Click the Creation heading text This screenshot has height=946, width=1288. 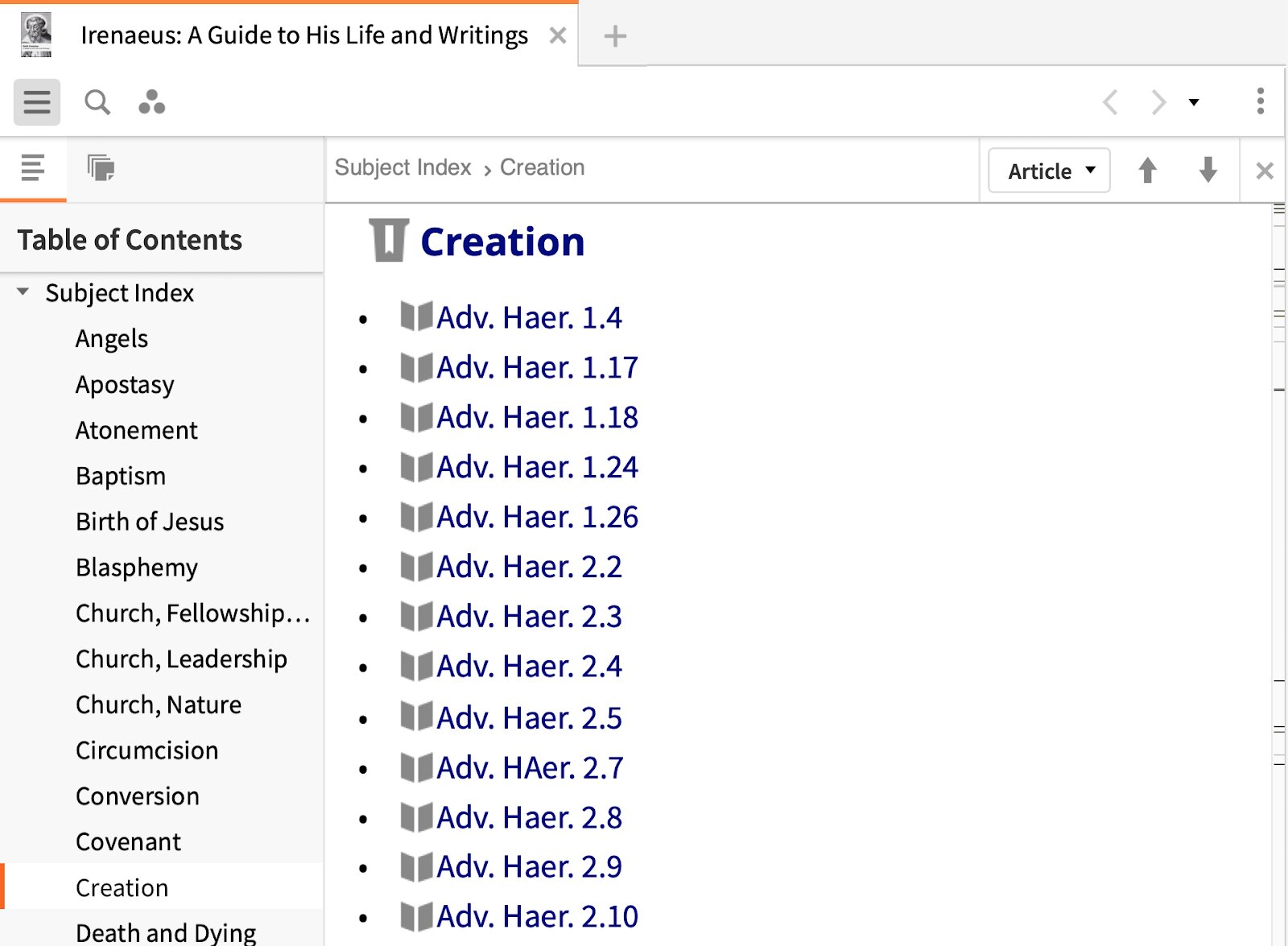pos(502,242)
